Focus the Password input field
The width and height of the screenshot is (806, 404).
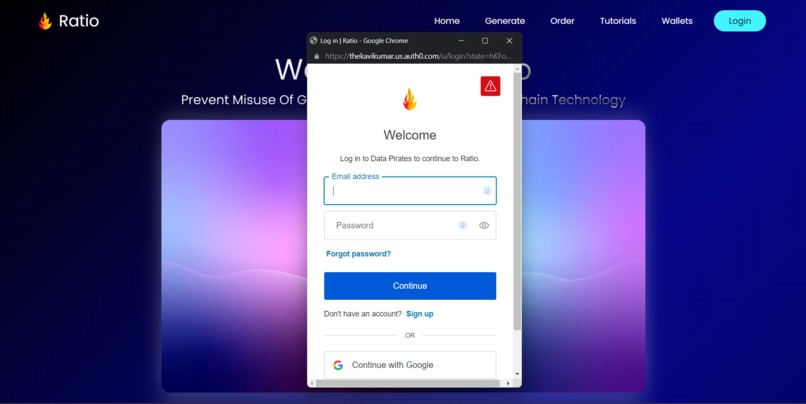[x=410, y=225]
